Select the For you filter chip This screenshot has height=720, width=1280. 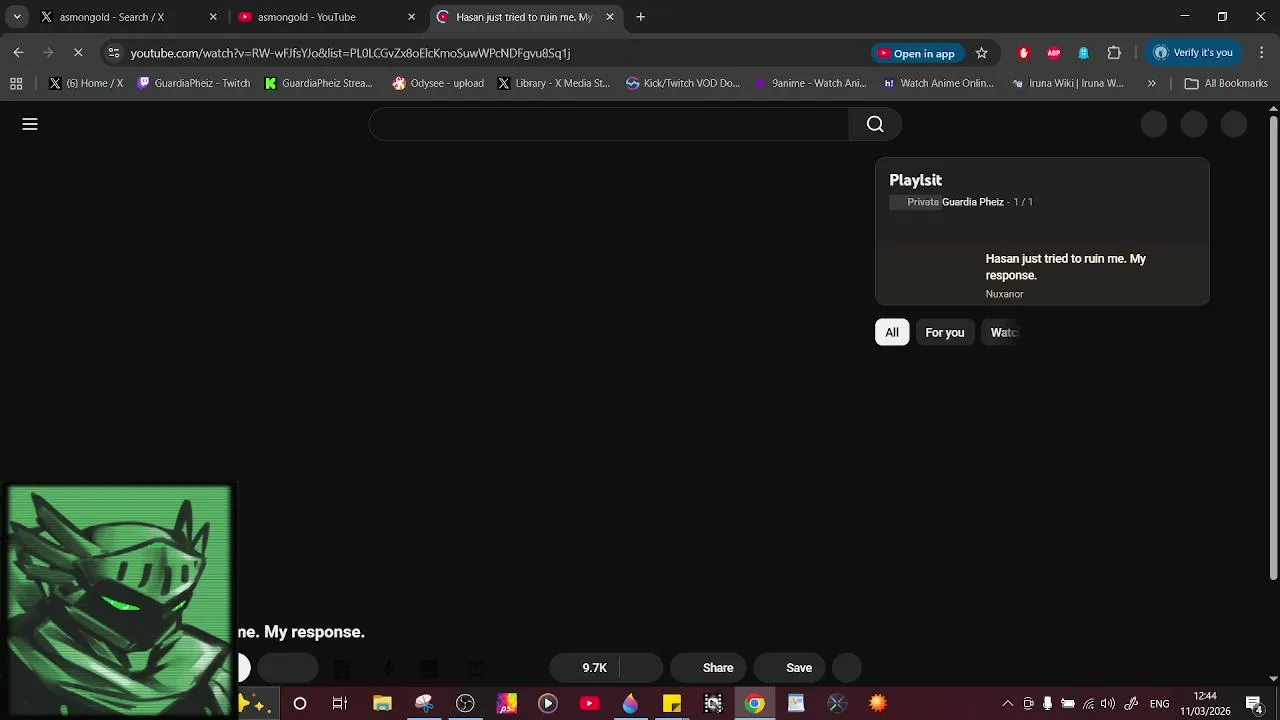pyautogui.click(x=945, y=333)
